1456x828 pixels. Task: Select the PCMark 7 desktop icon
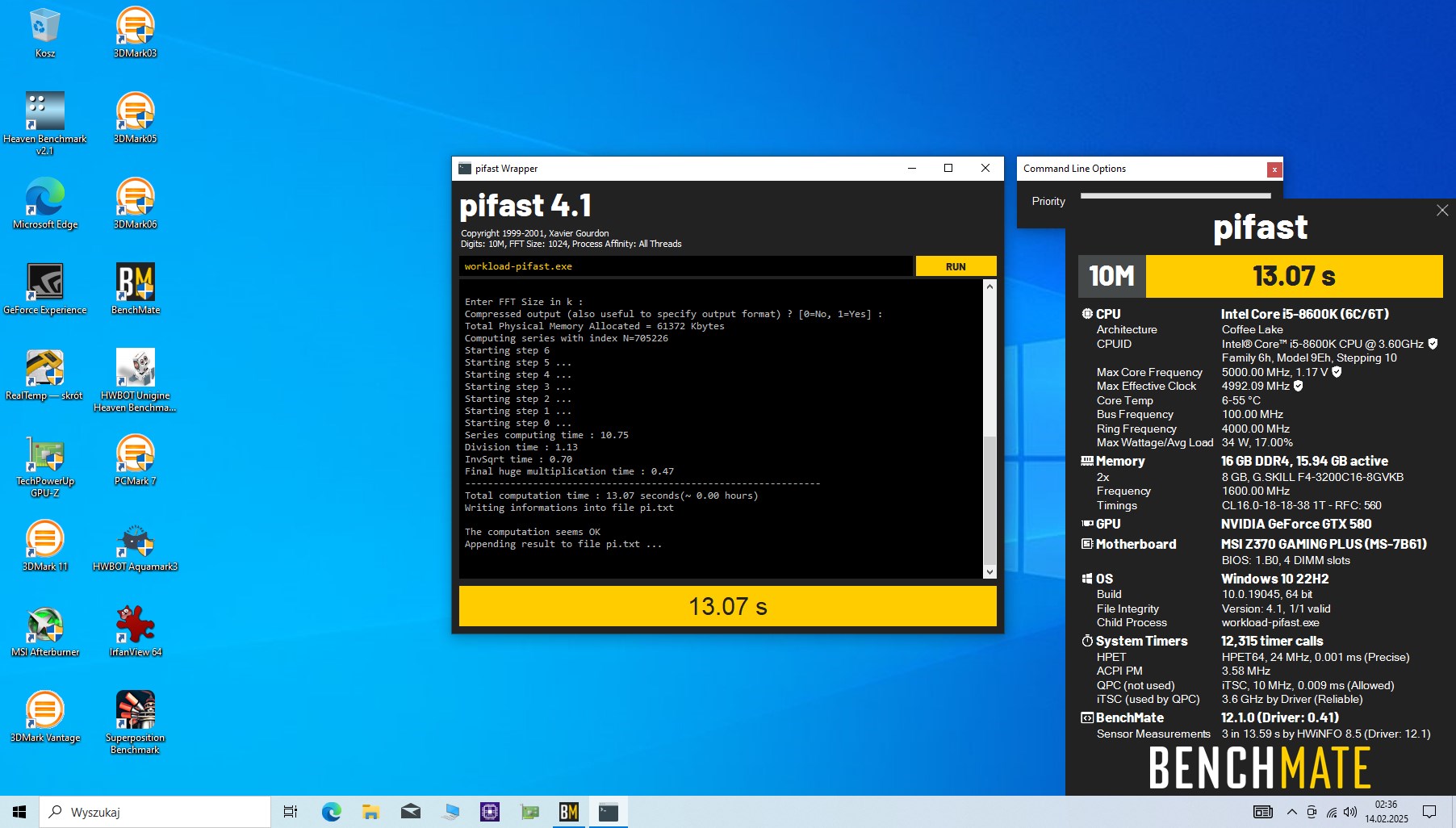pyautogui.click(x=135, y=461)
